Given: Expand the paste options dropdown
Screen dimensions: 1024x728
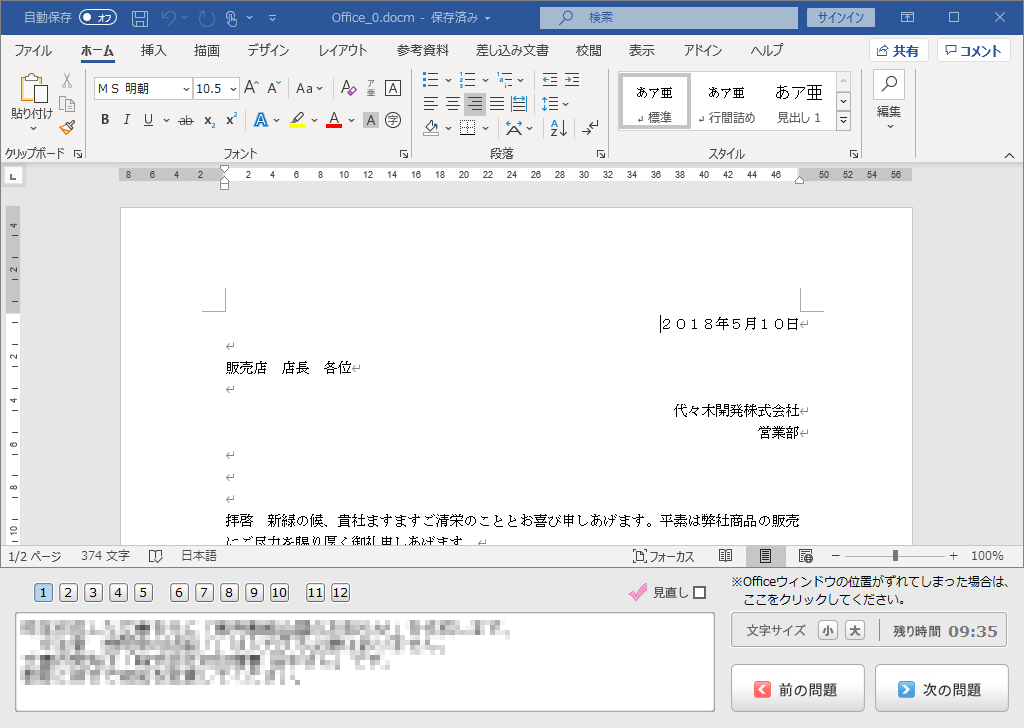Looking at the screenshot, I should (33, 129).
